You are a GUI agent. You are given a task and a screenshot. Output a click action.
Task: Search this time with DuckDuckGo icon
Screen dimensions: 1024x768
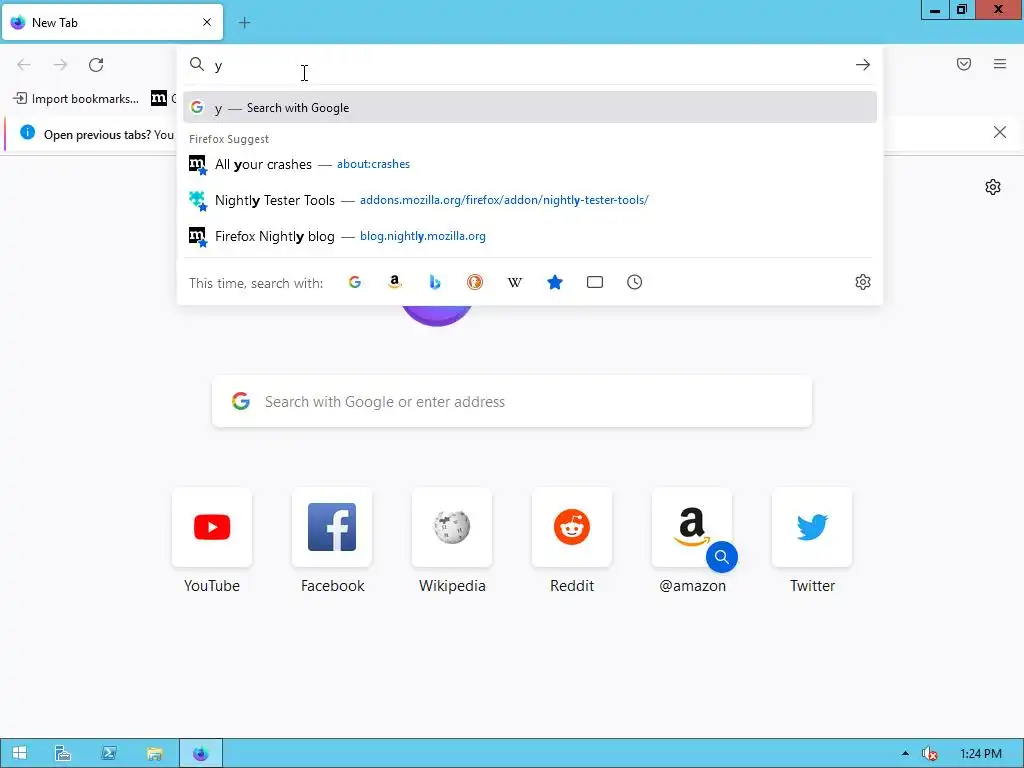coord(475,282)
